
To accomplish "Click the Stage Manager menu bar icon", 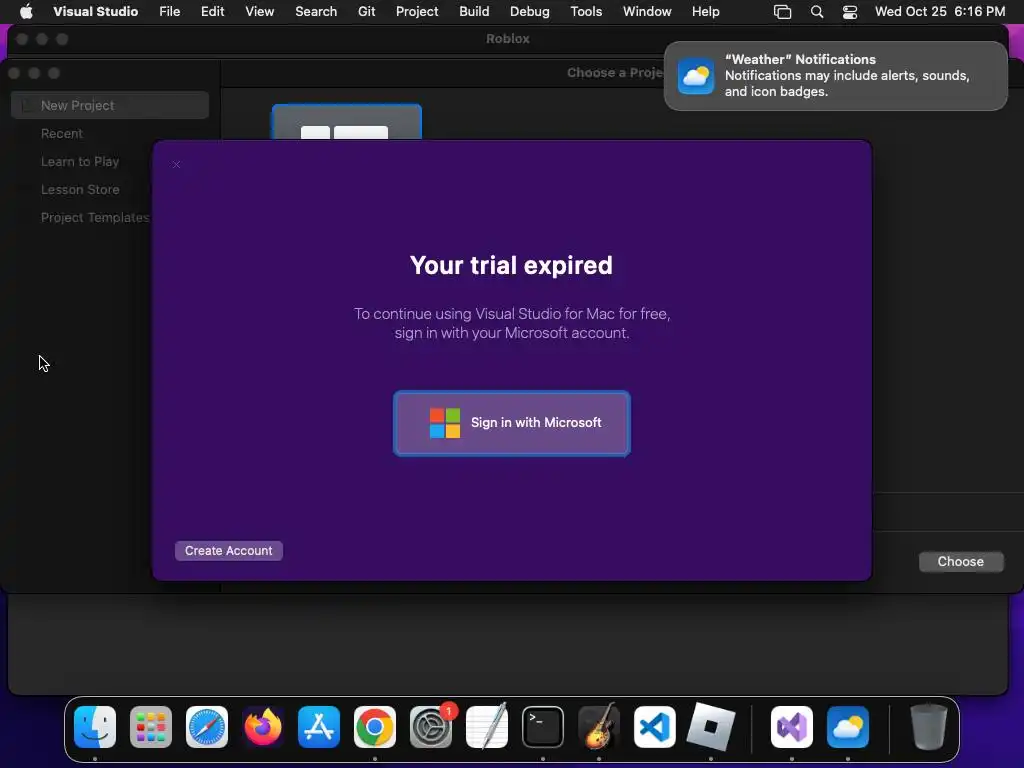I will pos(782,12).
